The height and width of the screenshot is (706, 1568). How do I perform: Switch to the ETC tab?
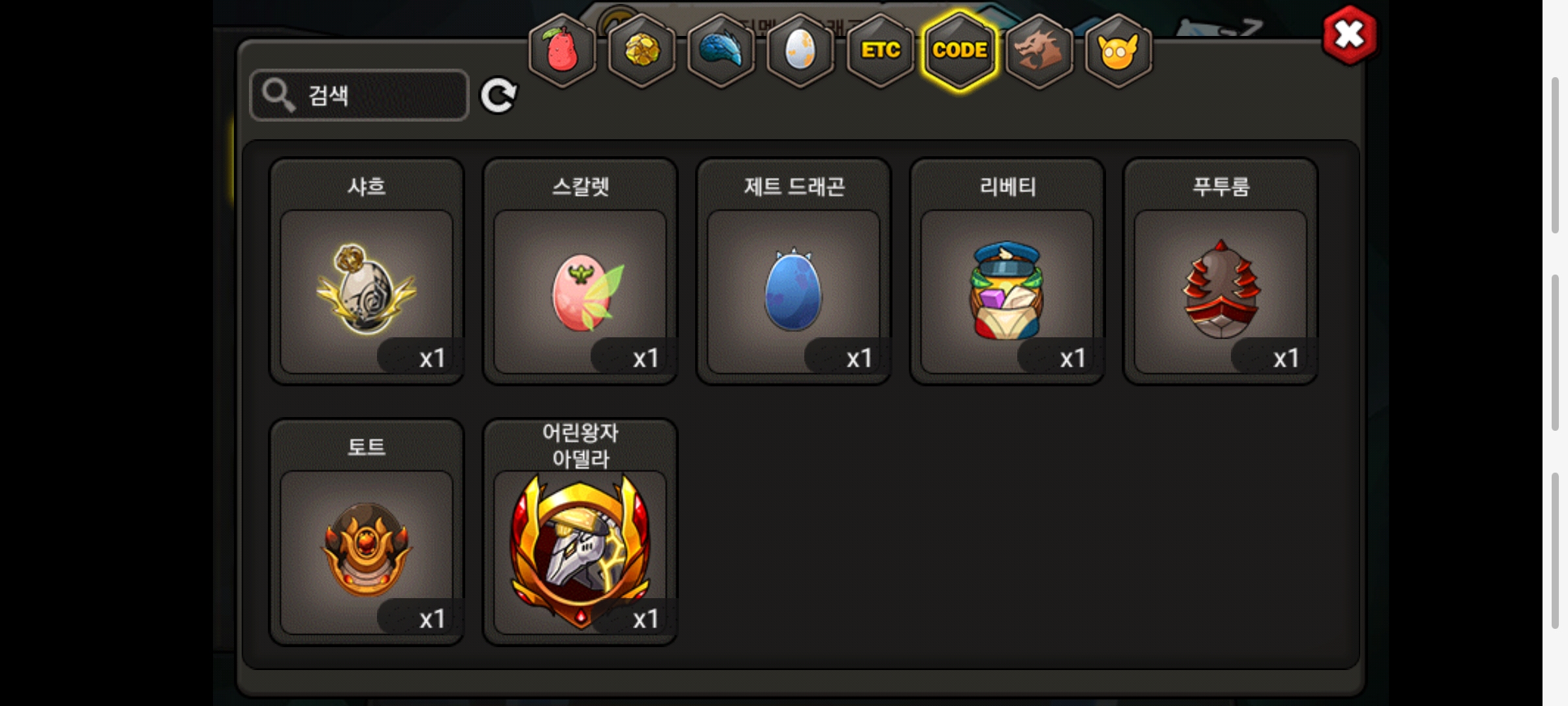pos(880,50)
